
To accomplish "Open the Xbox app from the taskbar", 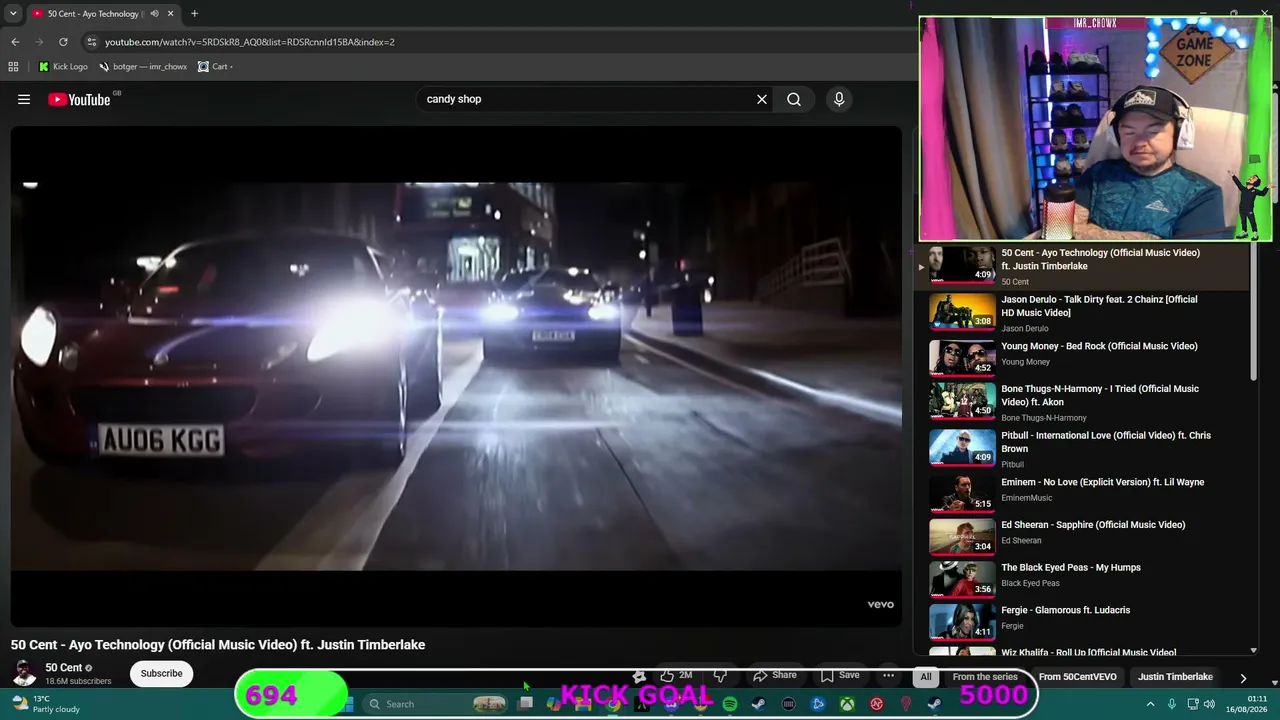I will tap(847, 704).
